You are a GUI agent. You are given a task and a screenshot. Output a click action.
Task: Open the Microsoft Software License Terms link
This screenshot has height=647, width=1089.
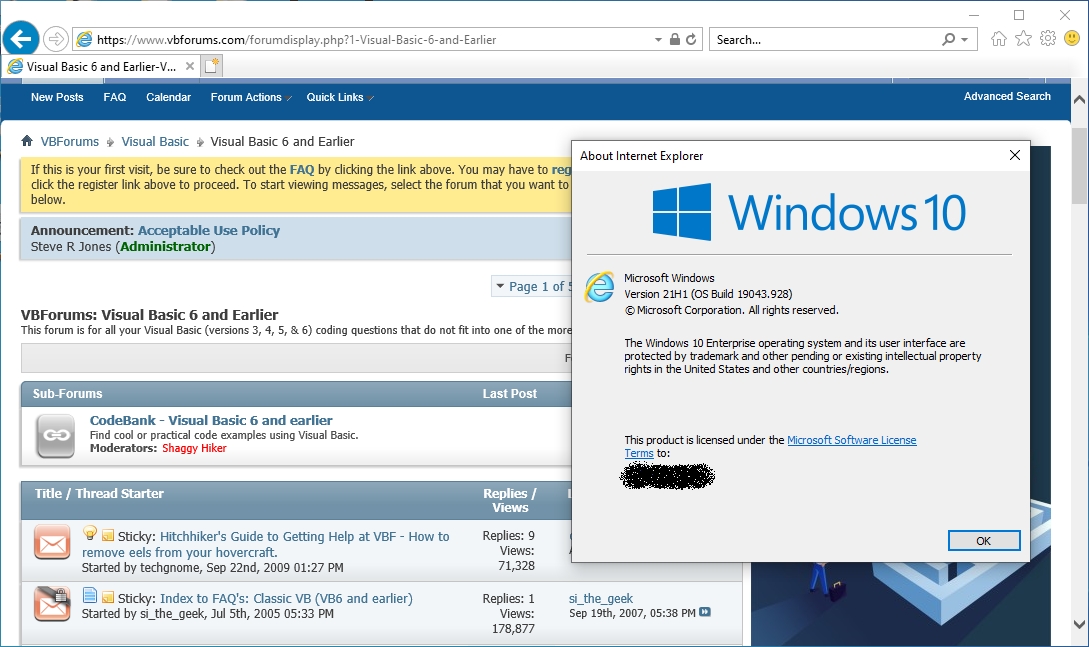click(x=852, y=440)
